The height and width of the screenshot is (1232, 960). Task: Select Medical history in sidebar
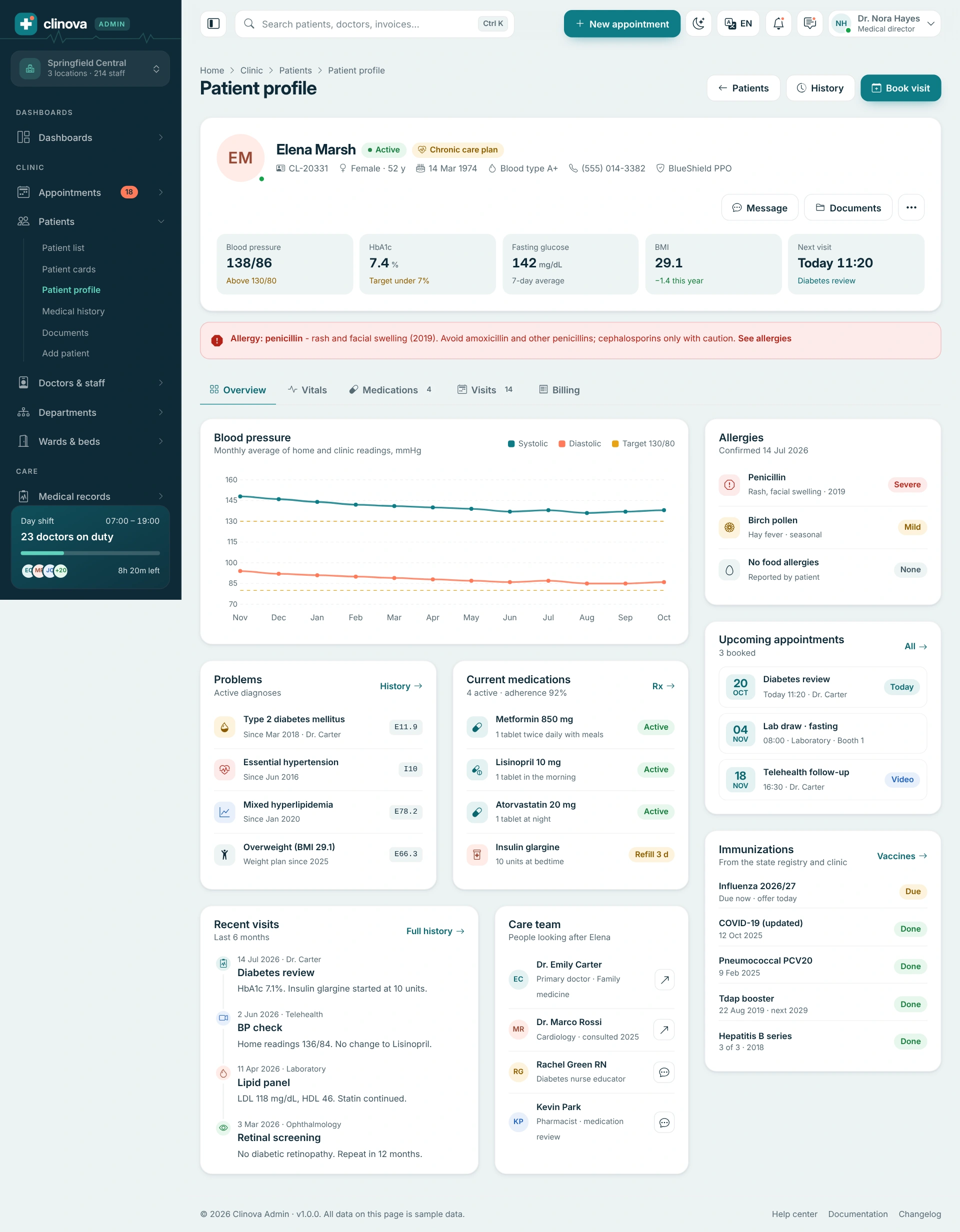pos(73,311)
